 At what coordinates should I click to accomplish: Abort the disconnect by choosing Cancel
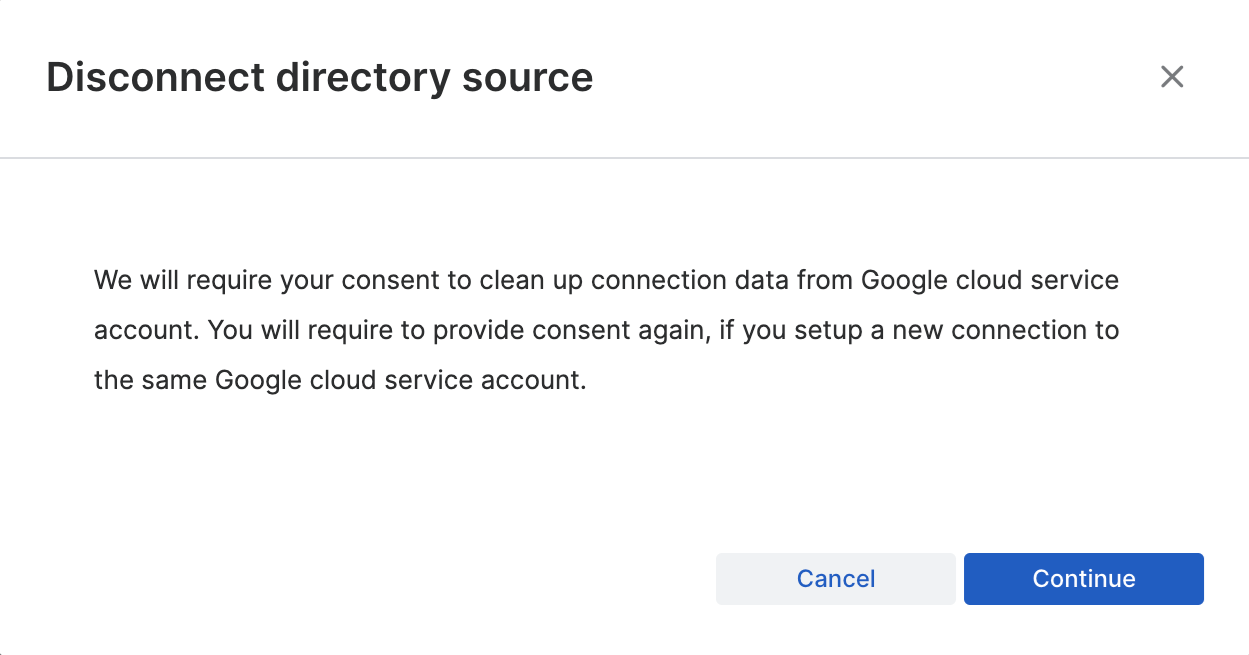(835, 579)
